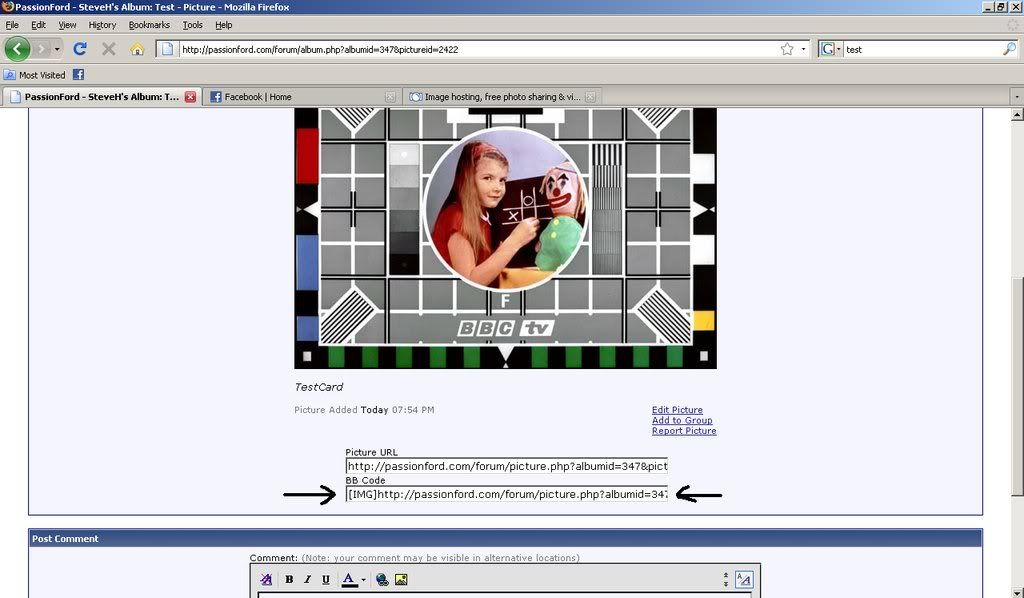Click the Remove Text Formatting icon
This screenshot has height=598, width=1024.
[x=266, y=579]
